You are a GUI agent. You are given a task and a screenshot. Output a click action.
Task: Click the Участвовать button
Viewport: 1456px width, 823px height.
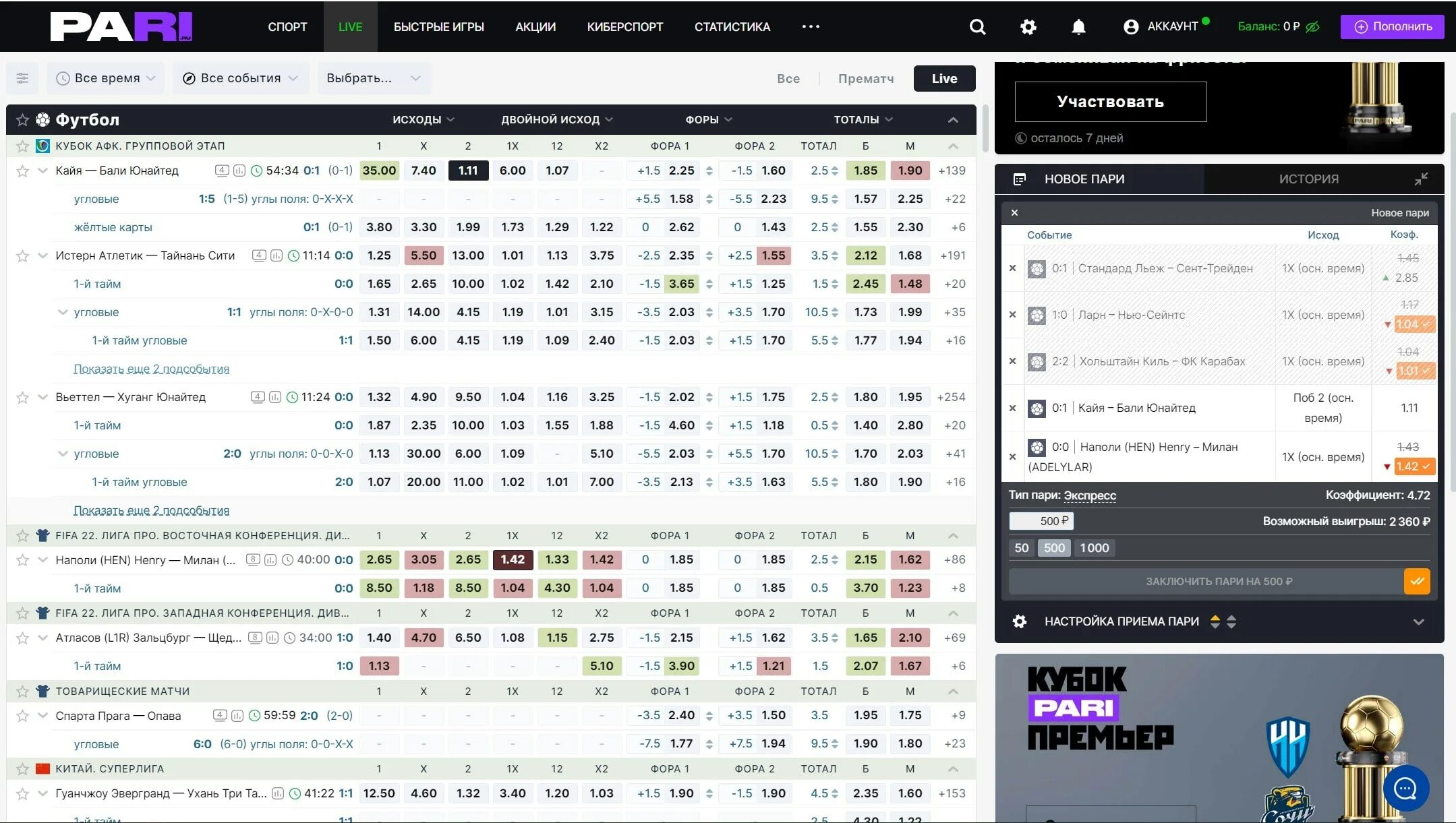(1110, 102)
